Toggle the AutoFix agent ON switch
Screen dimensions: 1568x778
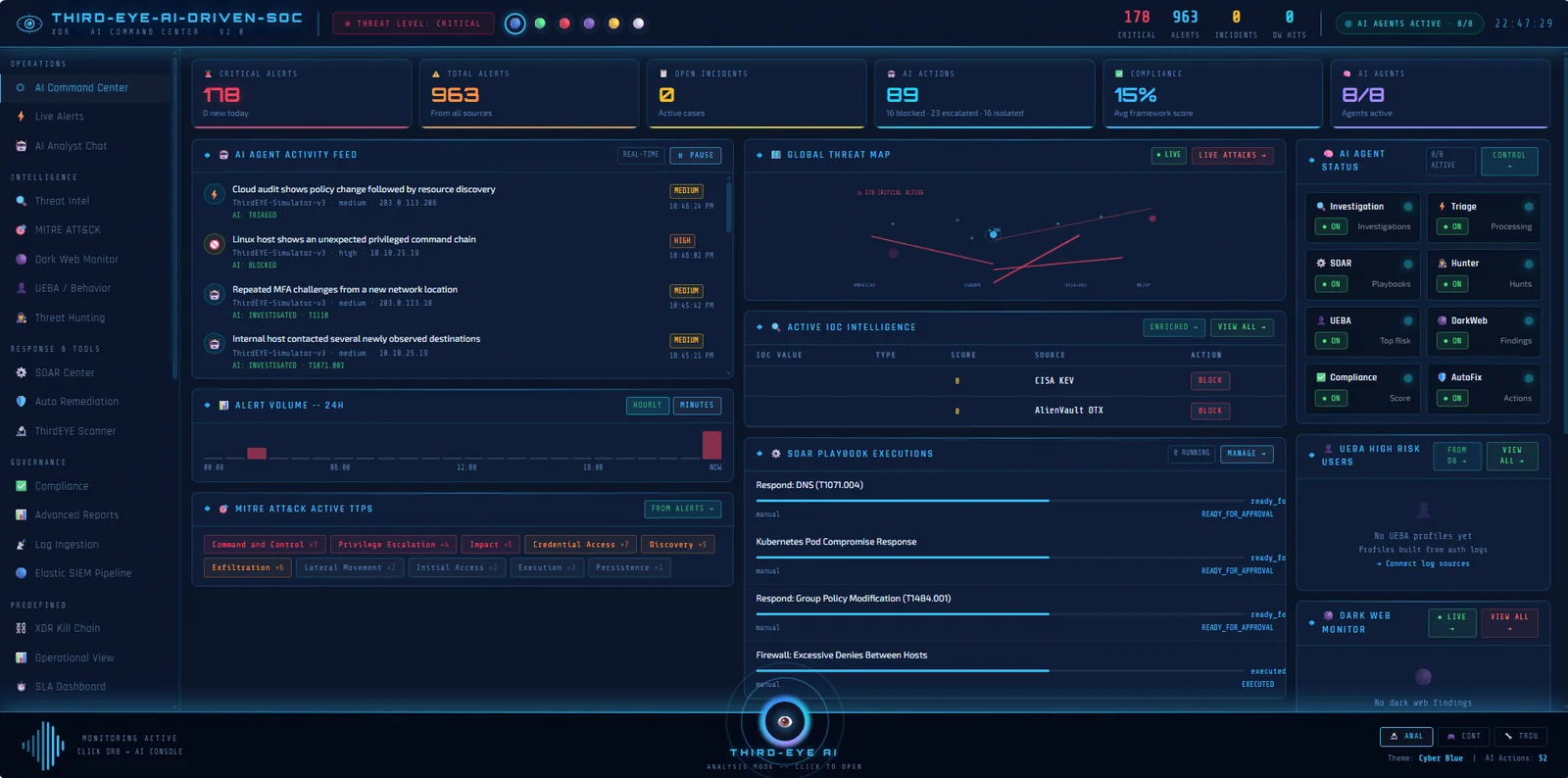point(1451,398)
